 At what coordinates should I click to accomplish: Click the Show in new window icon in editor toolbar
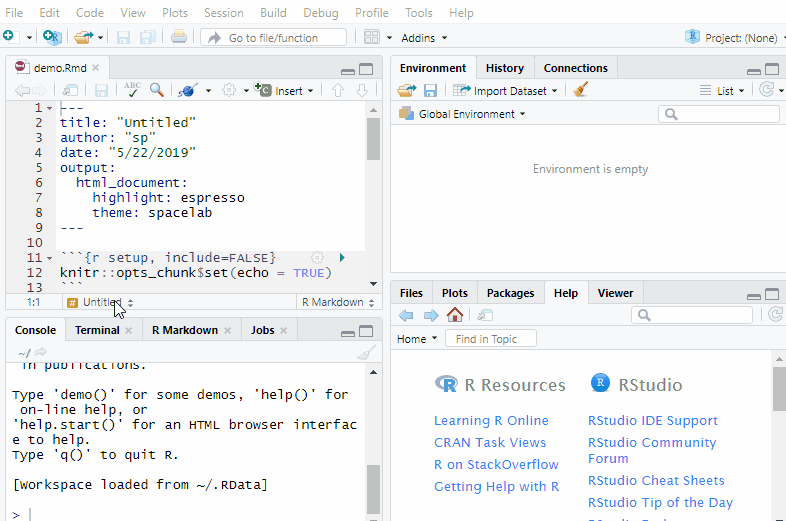[x=70, y=90]
